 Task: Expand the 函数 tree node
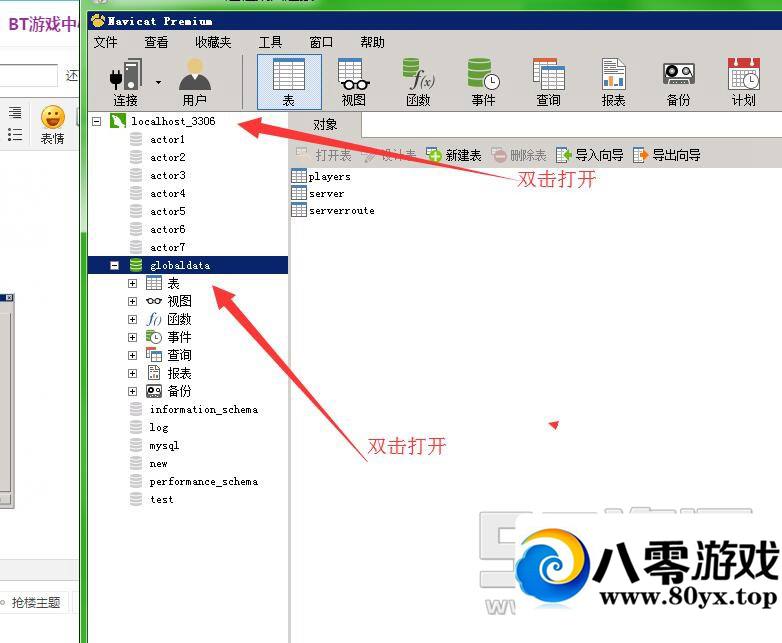132,319
